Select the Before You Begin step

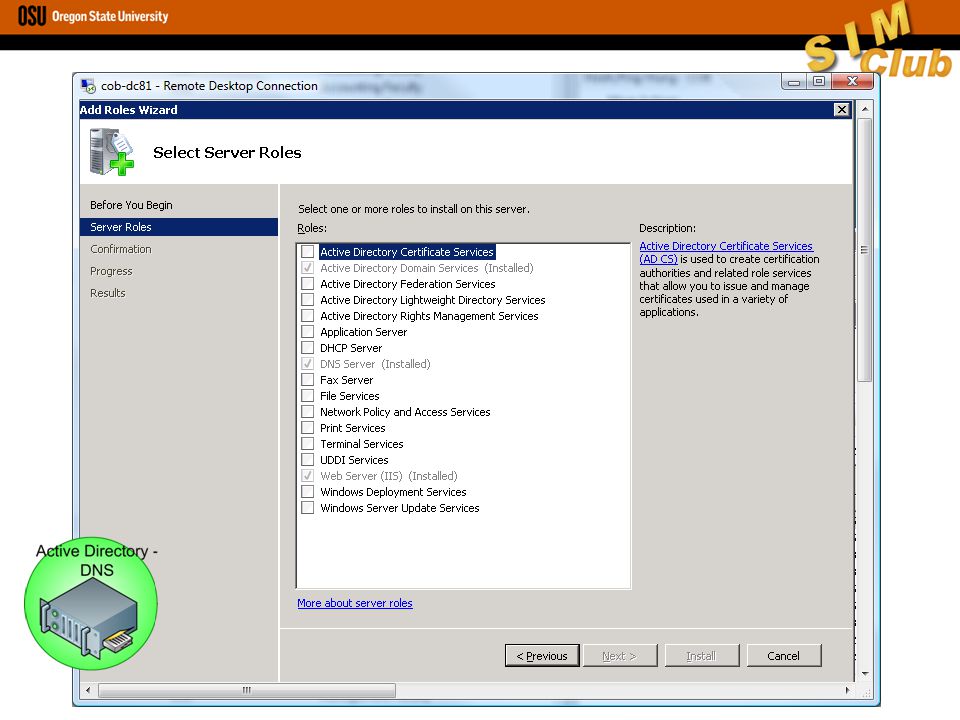tap(131, 205)
